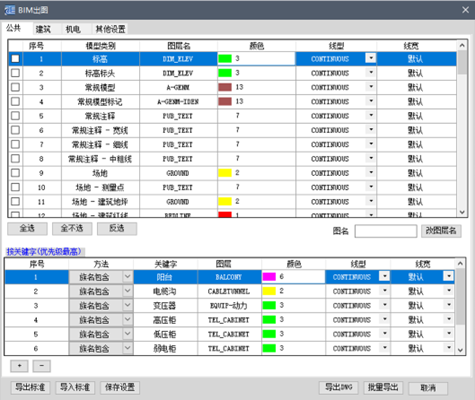The height and width of the screenshot is (400, 475).
Task: Click the 反选 invert selection button
Action: [x=117, y=229]
